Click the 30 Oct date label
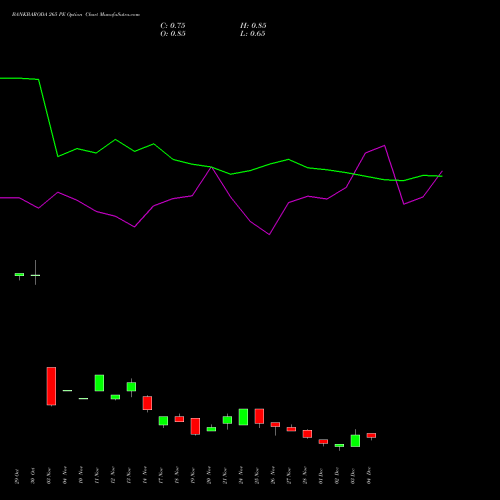500x500 pixels. 33,476
